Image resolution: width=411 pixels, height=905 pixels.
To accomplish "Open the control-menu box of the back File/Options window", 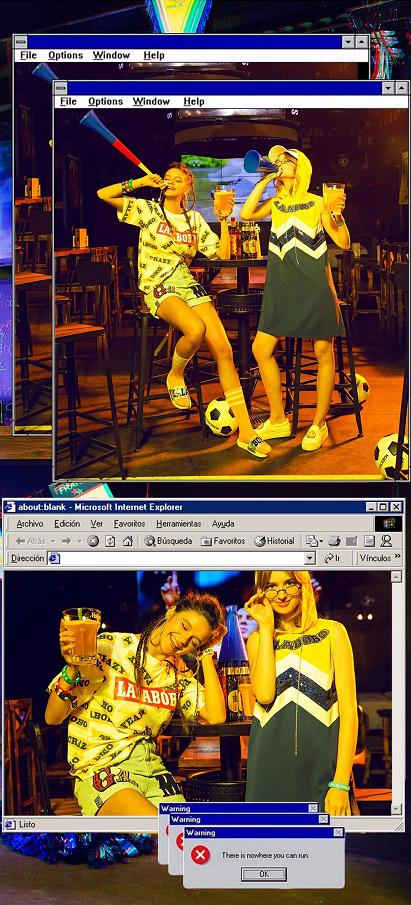I will [x=20, y=42].
